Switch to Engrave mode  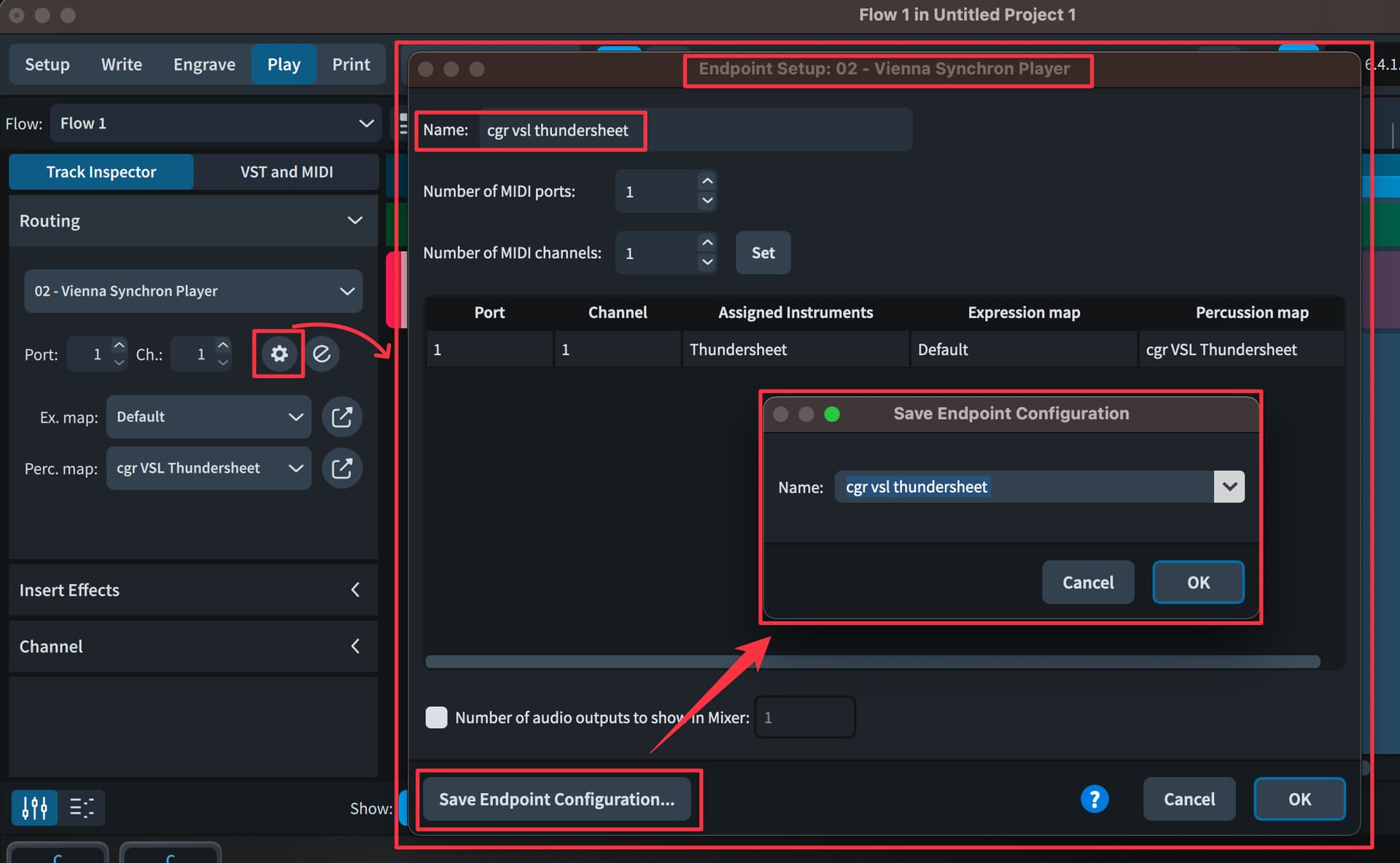(204, 64)
